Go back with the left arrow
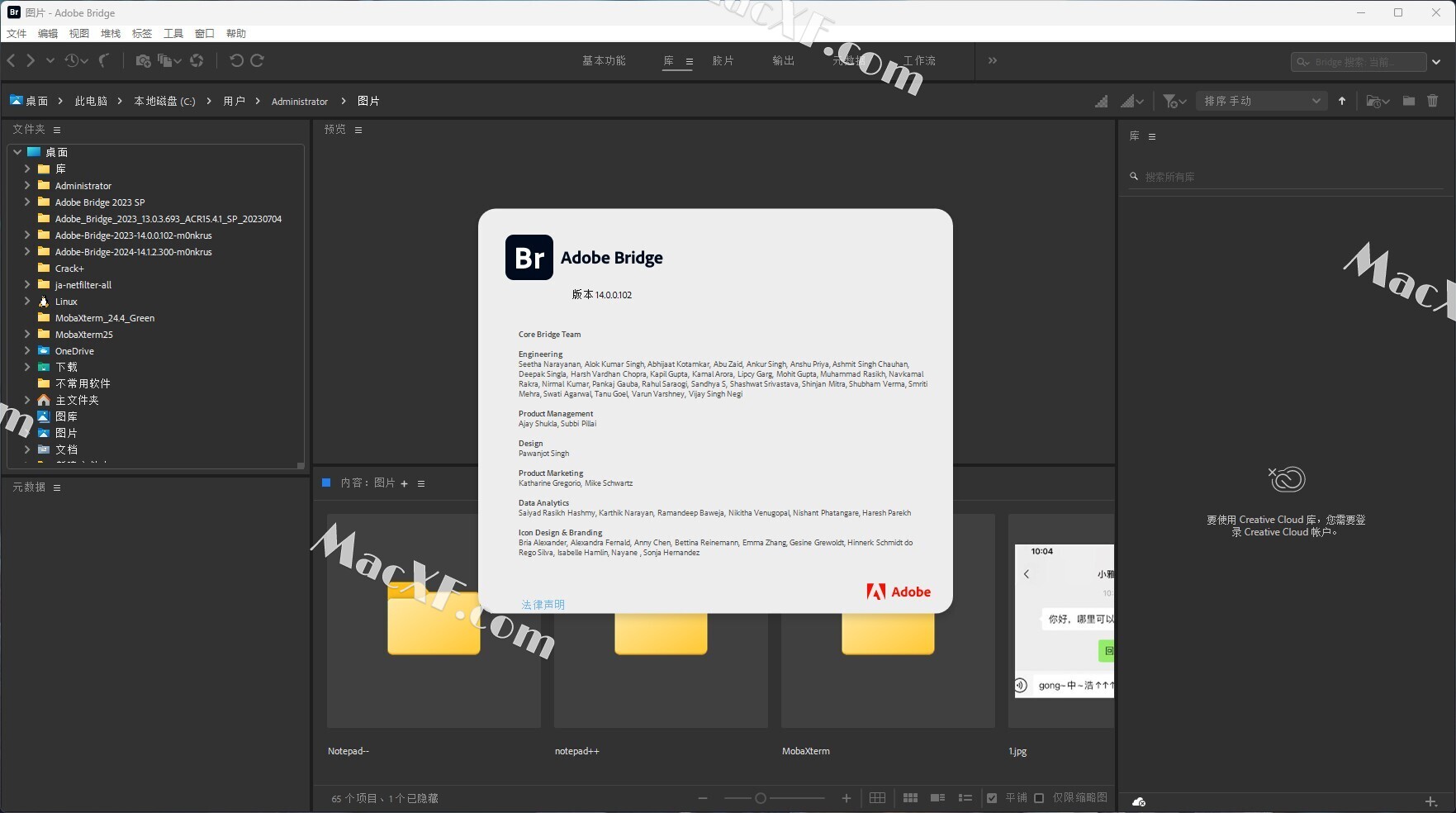The width and height of the screenshot is (1456, 813). tap(12, 60)
